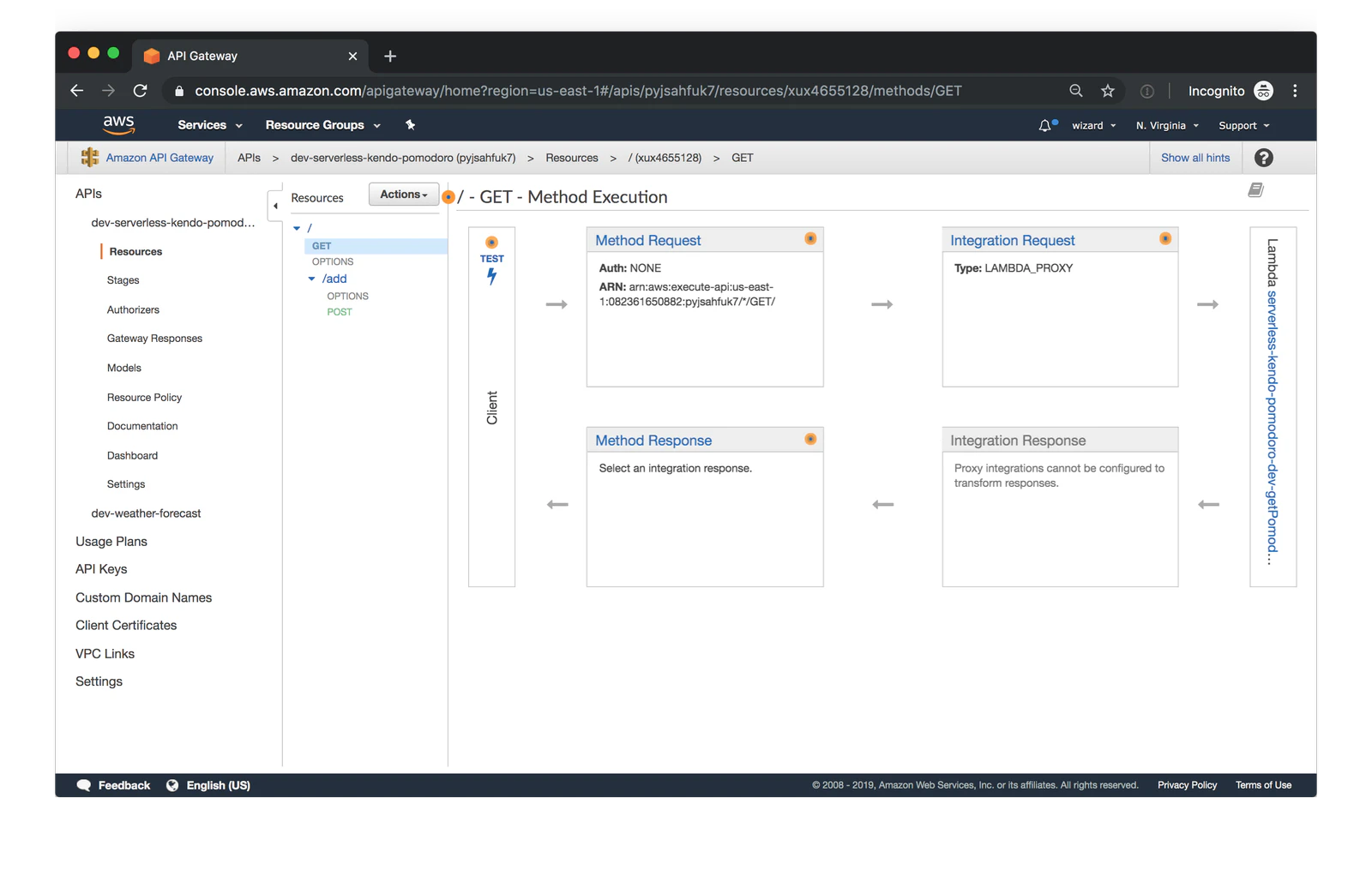Click the Feedback speech bubble icon
Screen dimensions: 1372x876
pyautogui.click(x=84, y=784)
